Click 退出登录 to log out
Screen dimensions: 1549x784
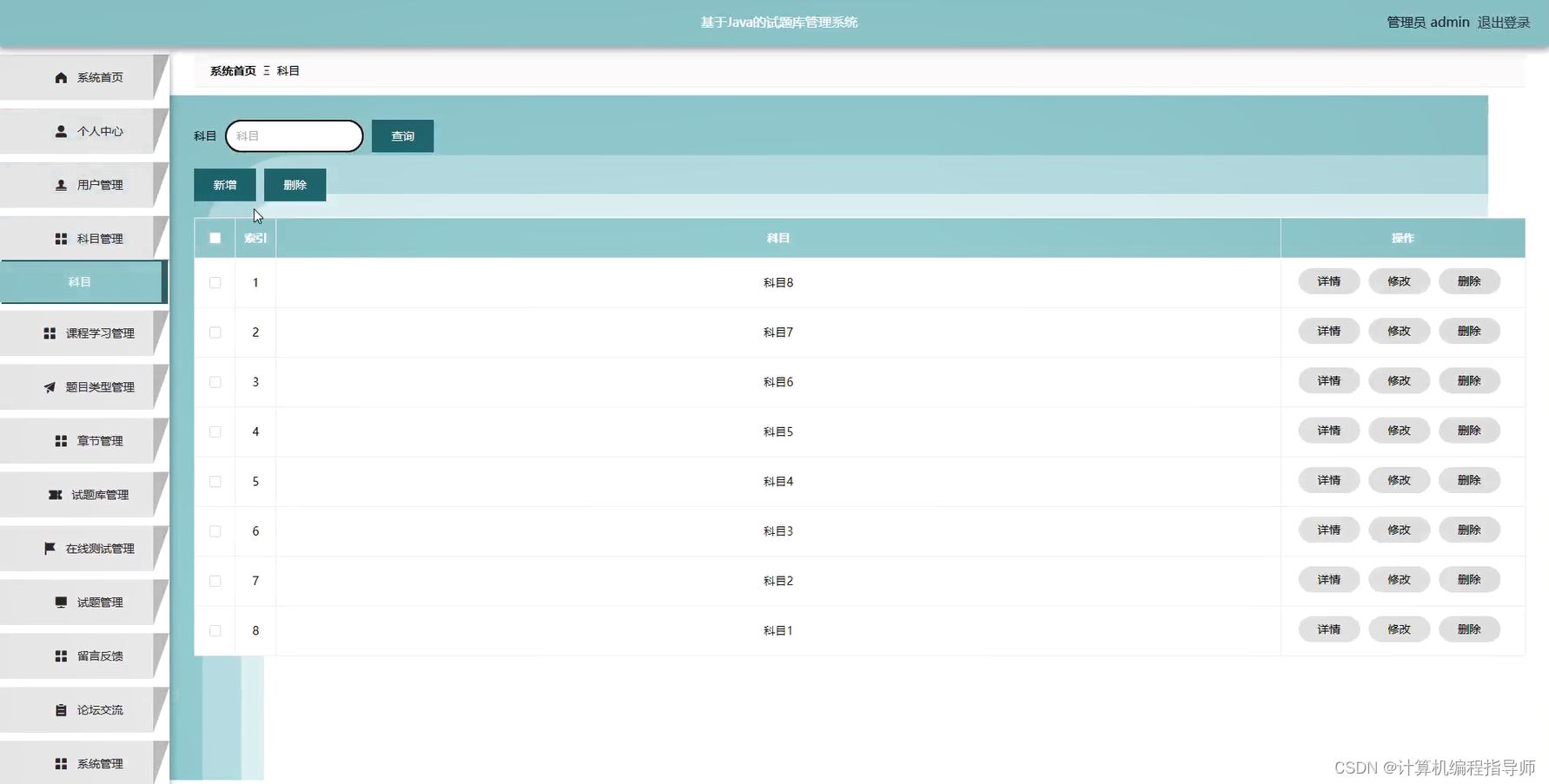pos(1504,23)
